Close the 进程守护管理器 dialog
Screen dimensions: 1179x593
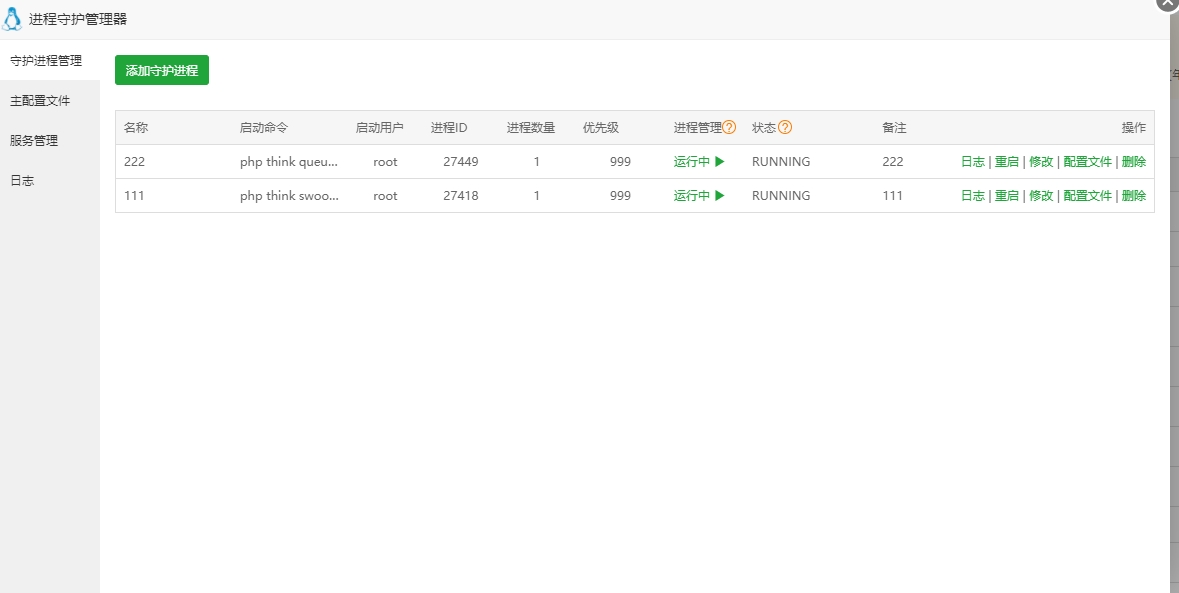(x=1166, y=3)
